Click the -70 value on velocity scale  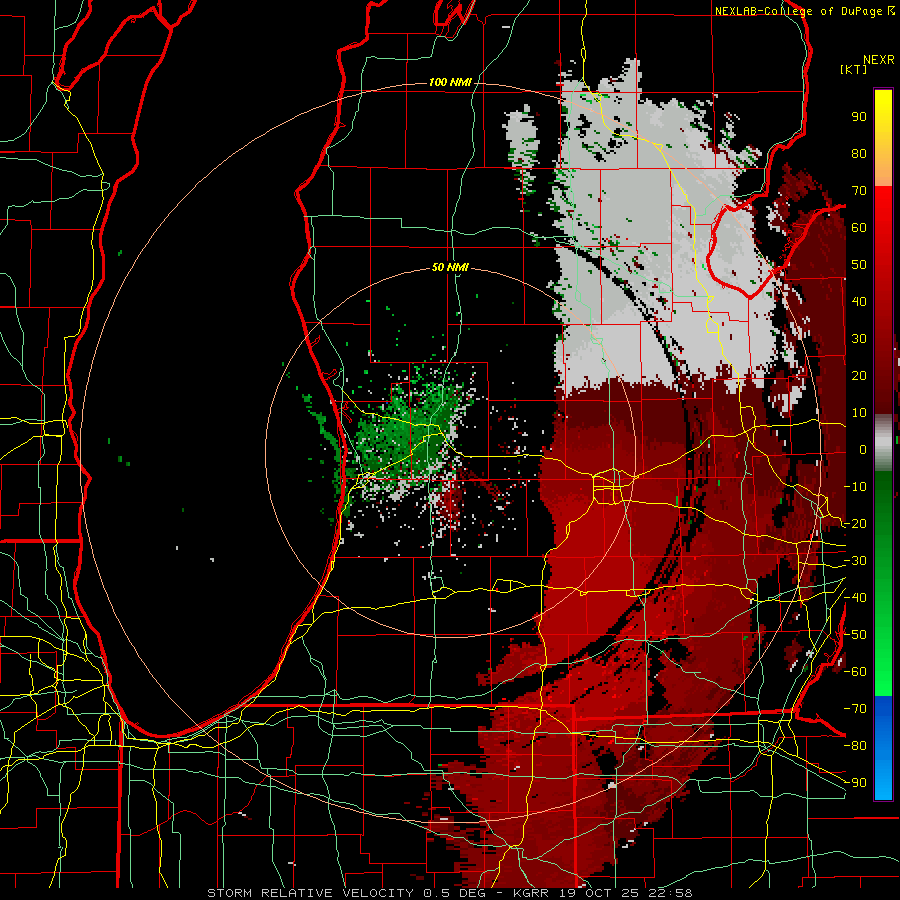click(855, 709)
